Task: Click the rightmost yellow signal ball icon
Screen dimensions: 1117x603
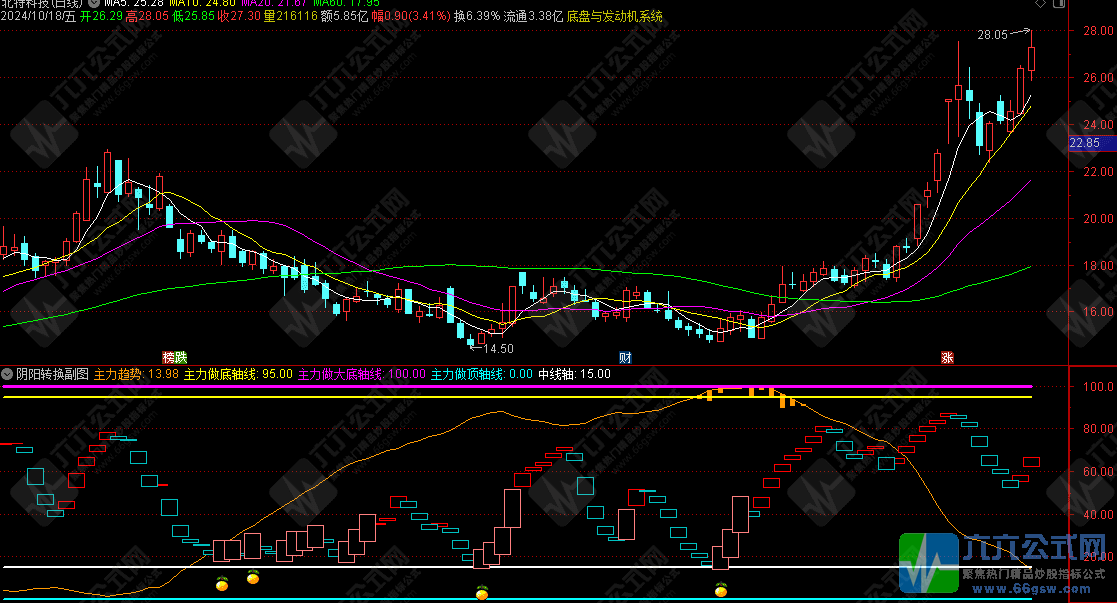Action: [x=721, y=590]
